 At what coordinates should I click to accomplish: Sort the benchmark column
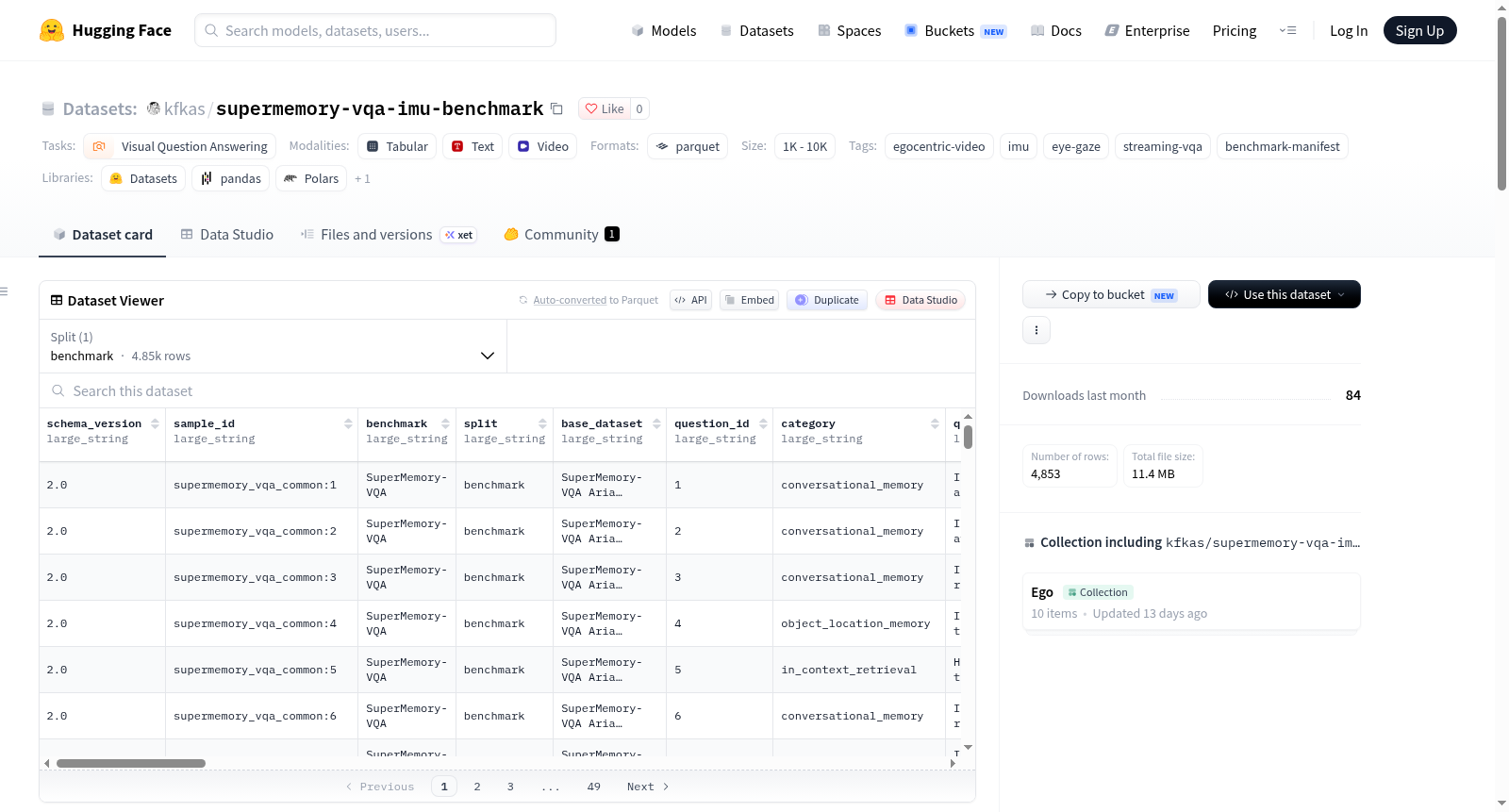click(x=445, y=424)
